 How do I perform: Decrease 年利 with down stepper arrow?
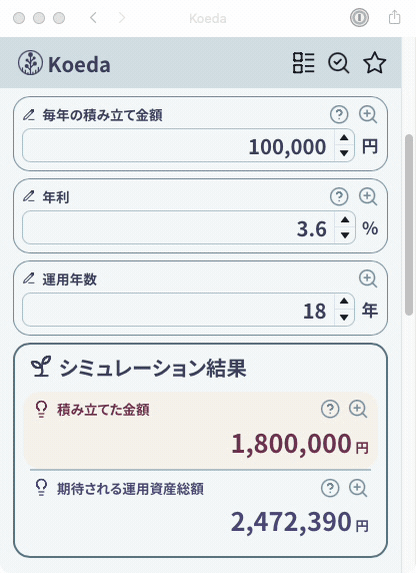click(345, 235)
